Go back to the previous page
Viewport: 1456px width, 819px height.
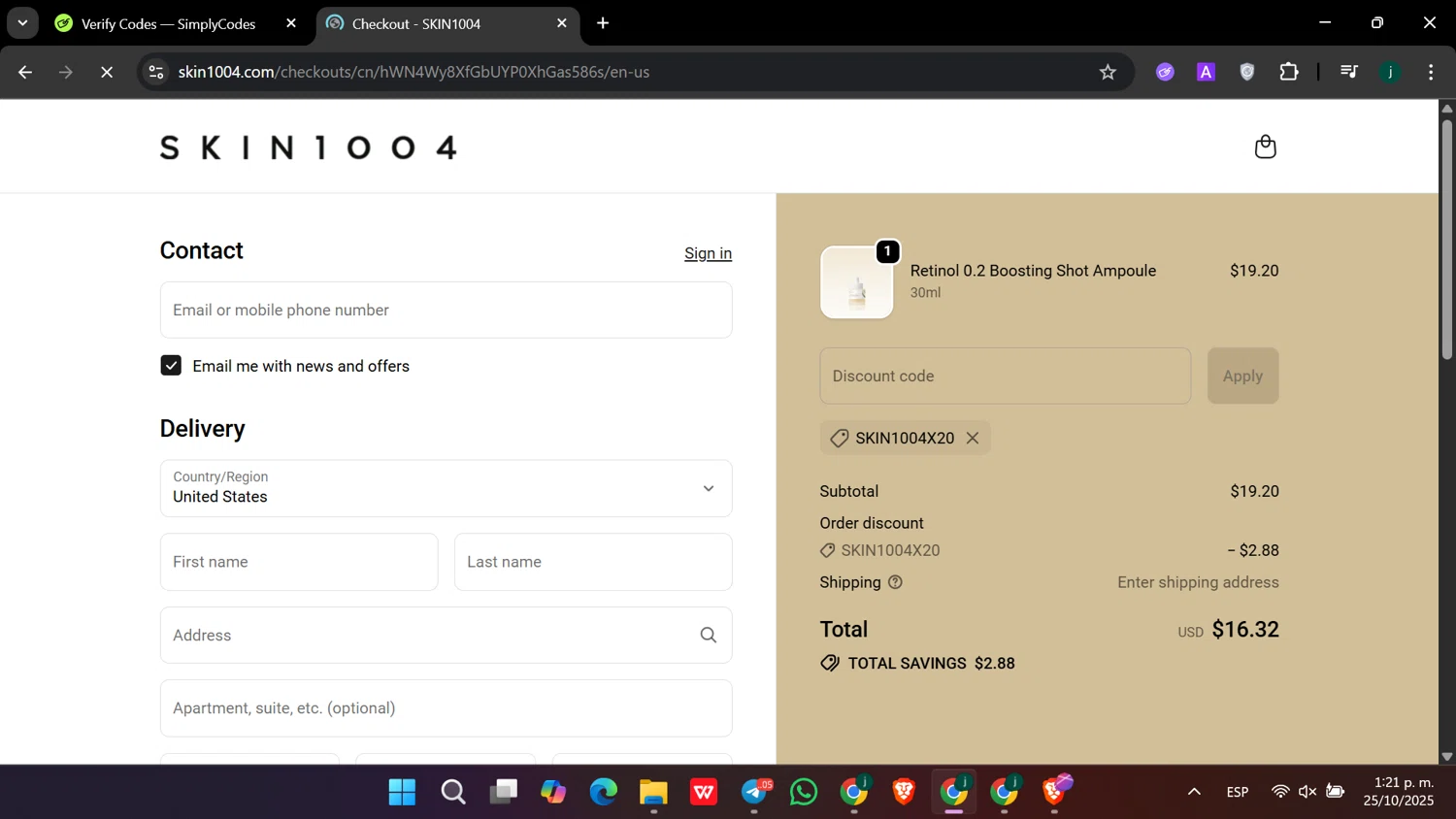coord(25,72)
